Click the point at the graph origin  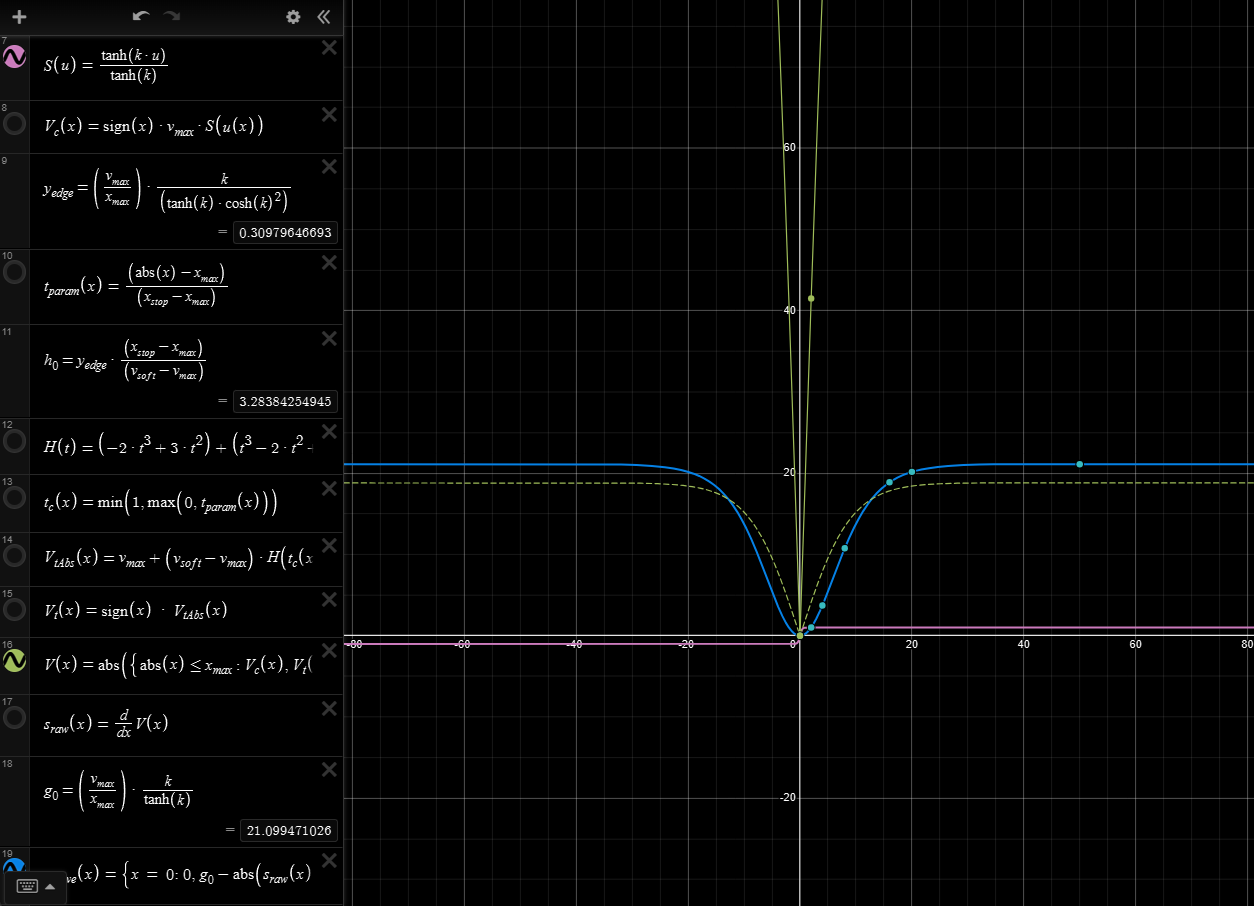(x=799, y=635)
